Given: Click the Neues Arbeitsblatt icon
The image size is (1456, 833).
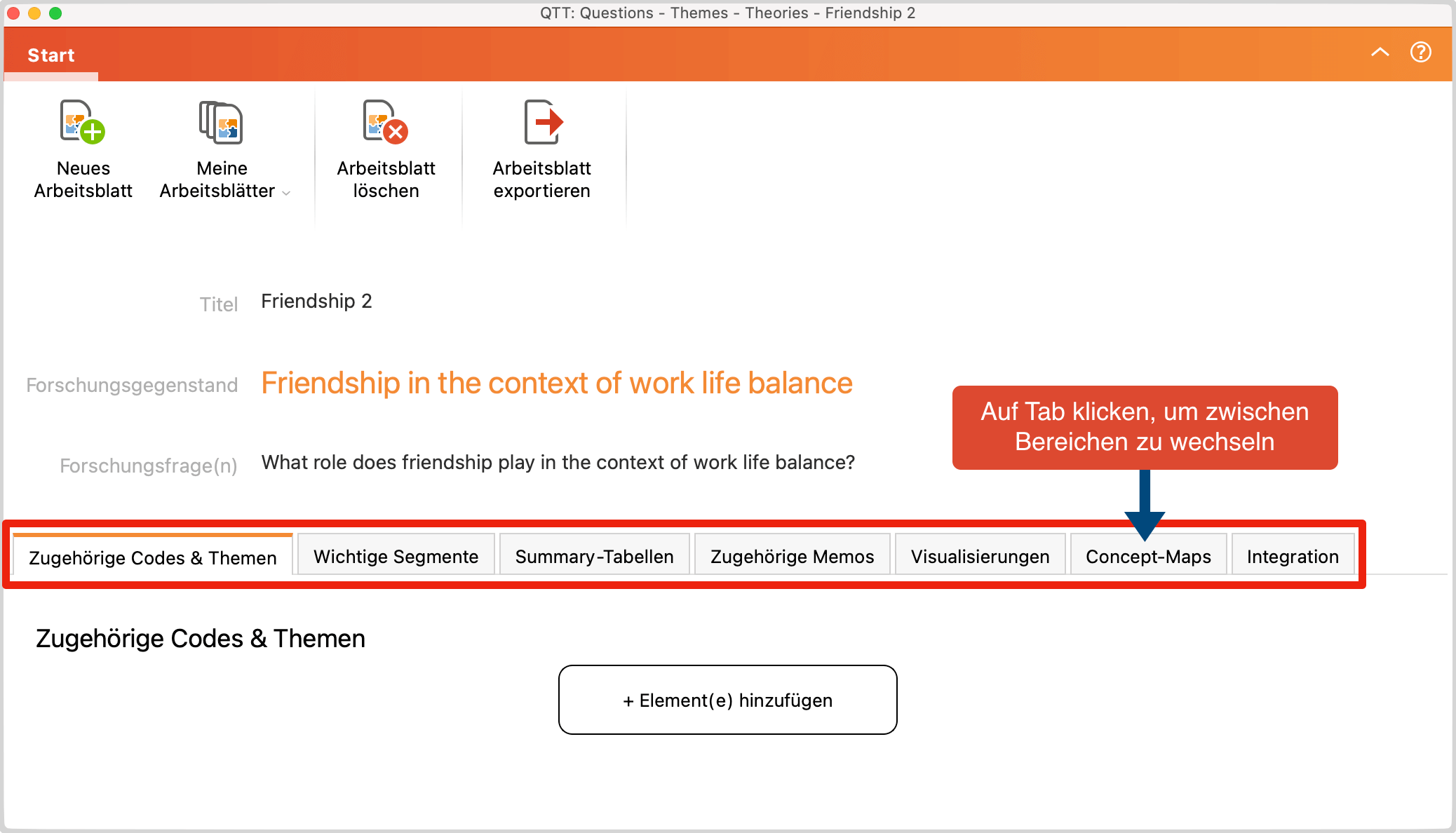Looking at the screenshot, I should [83, 123].
